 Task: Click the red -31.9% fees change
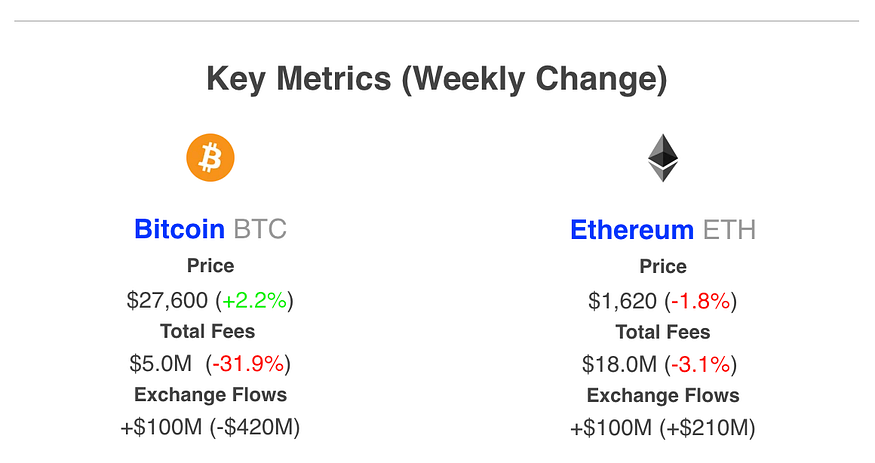[x=248, y=364]
